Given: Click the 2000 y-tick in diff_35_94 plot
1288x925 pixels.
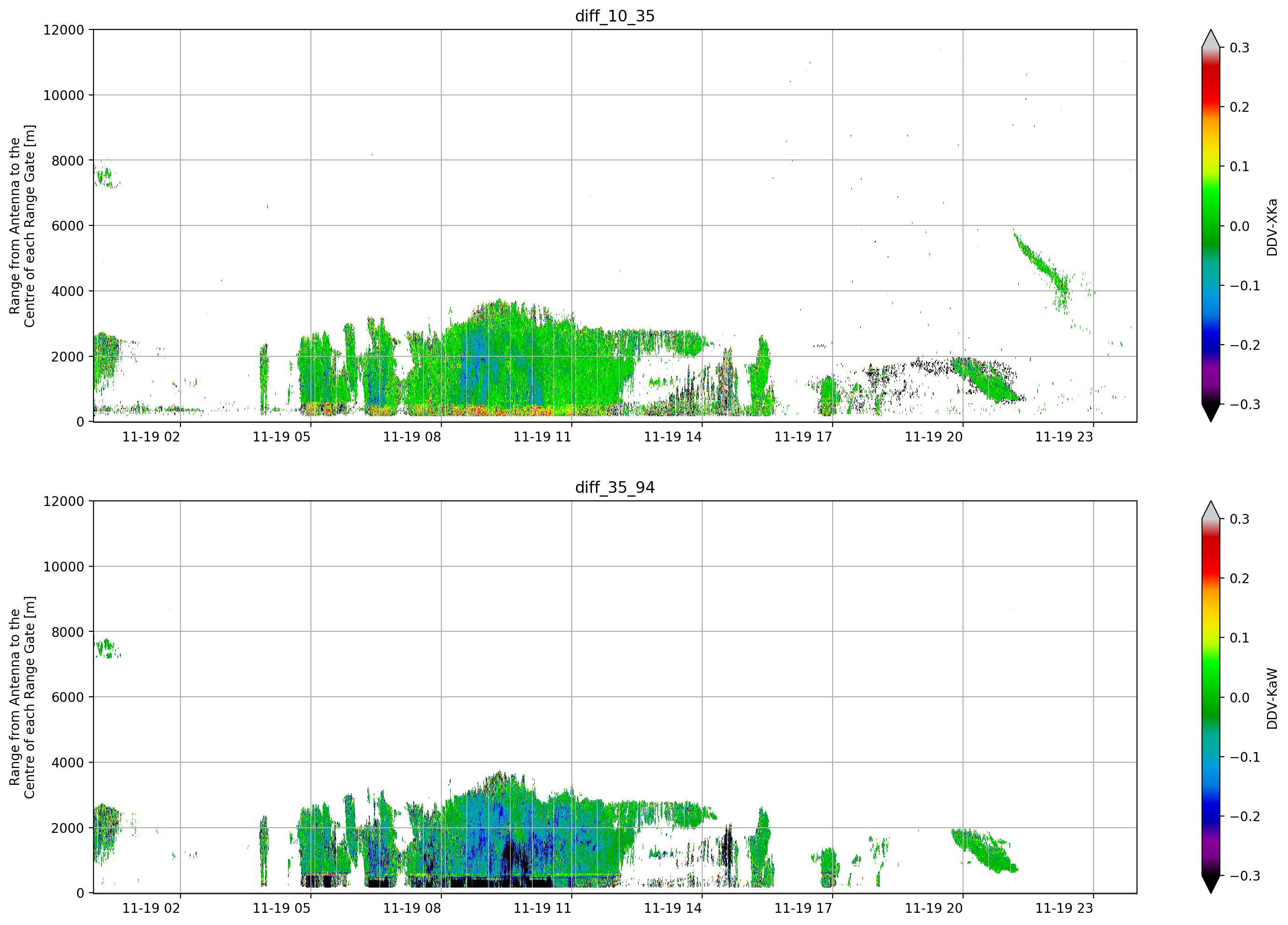Looking at the screenshot, I should coord(68,828).
